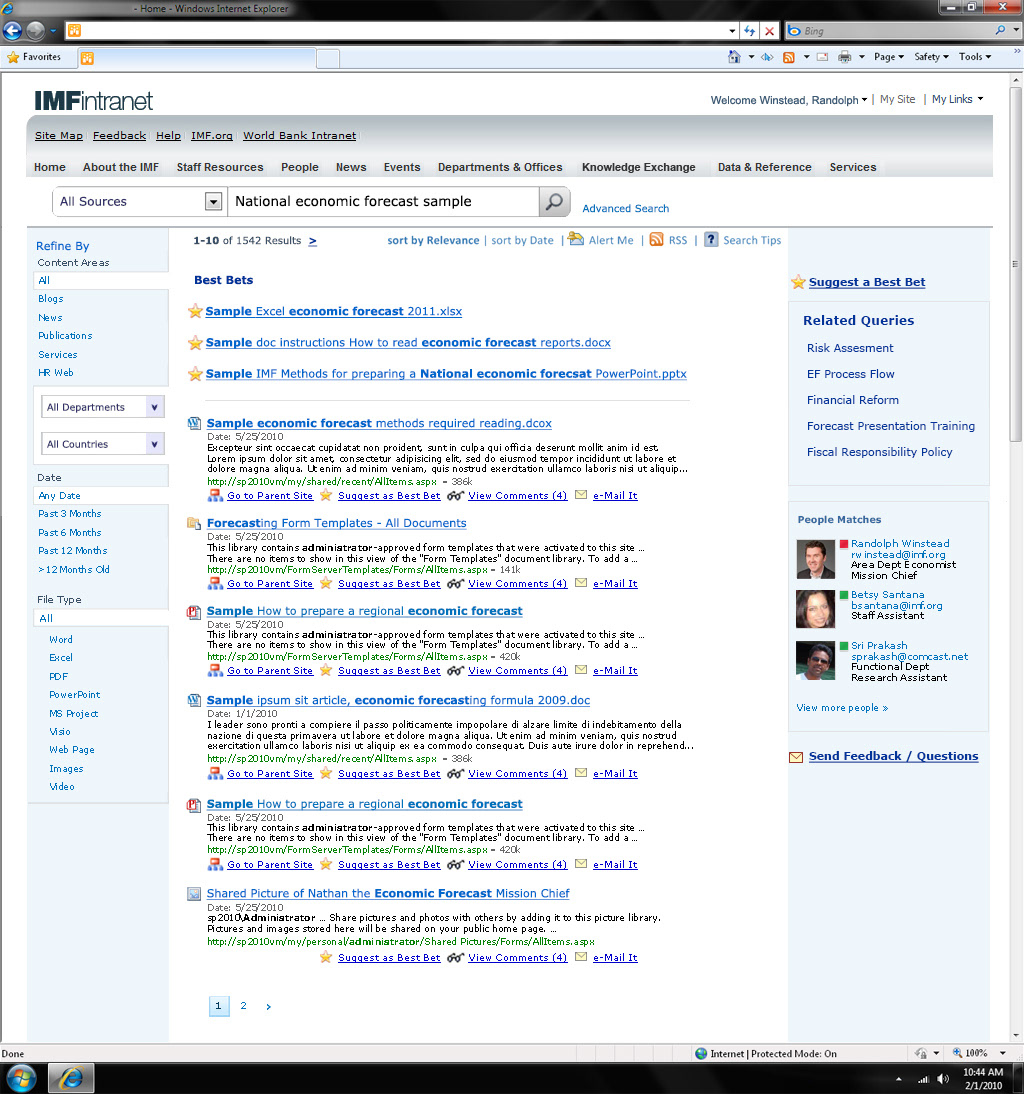
Task: Click Word icon beside methods required reading result
Action: (x=195, y=423)
